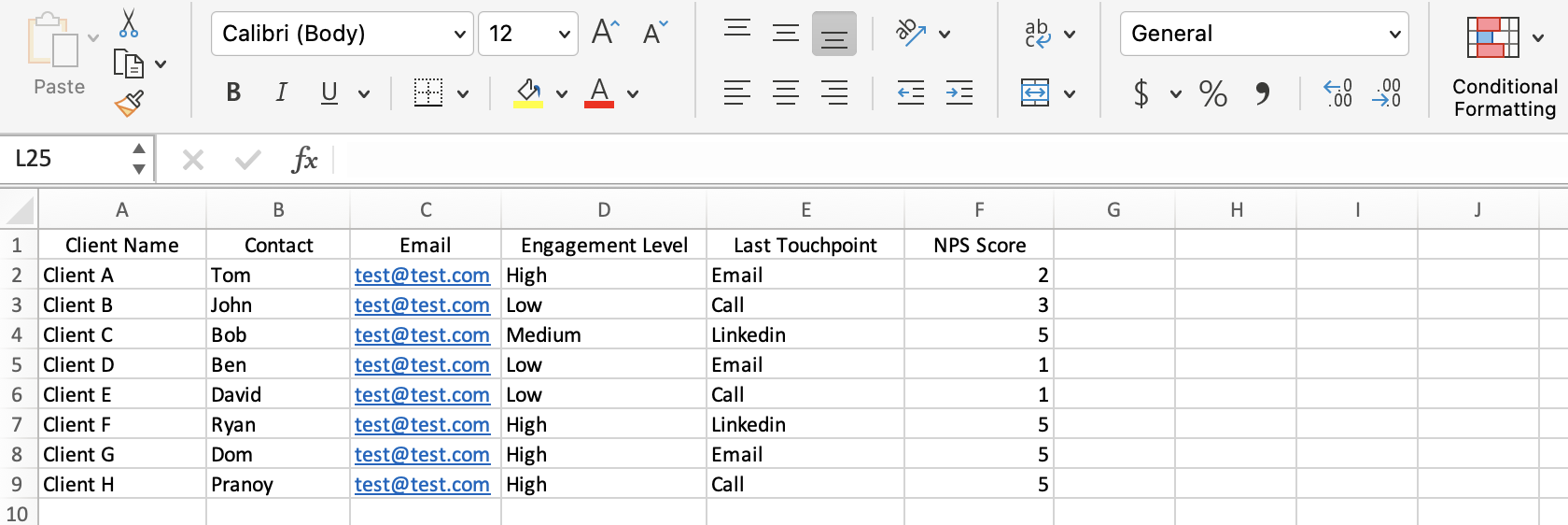This screenshot has height=525, width=1568.
Task: Select the Format Painter brush icon
Action: [129, 104]
